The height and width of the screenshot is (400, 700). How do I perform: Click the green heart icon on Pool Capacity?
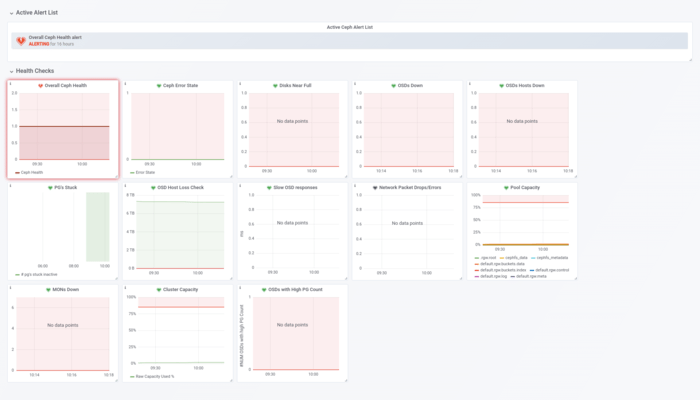tap(506, 187)
